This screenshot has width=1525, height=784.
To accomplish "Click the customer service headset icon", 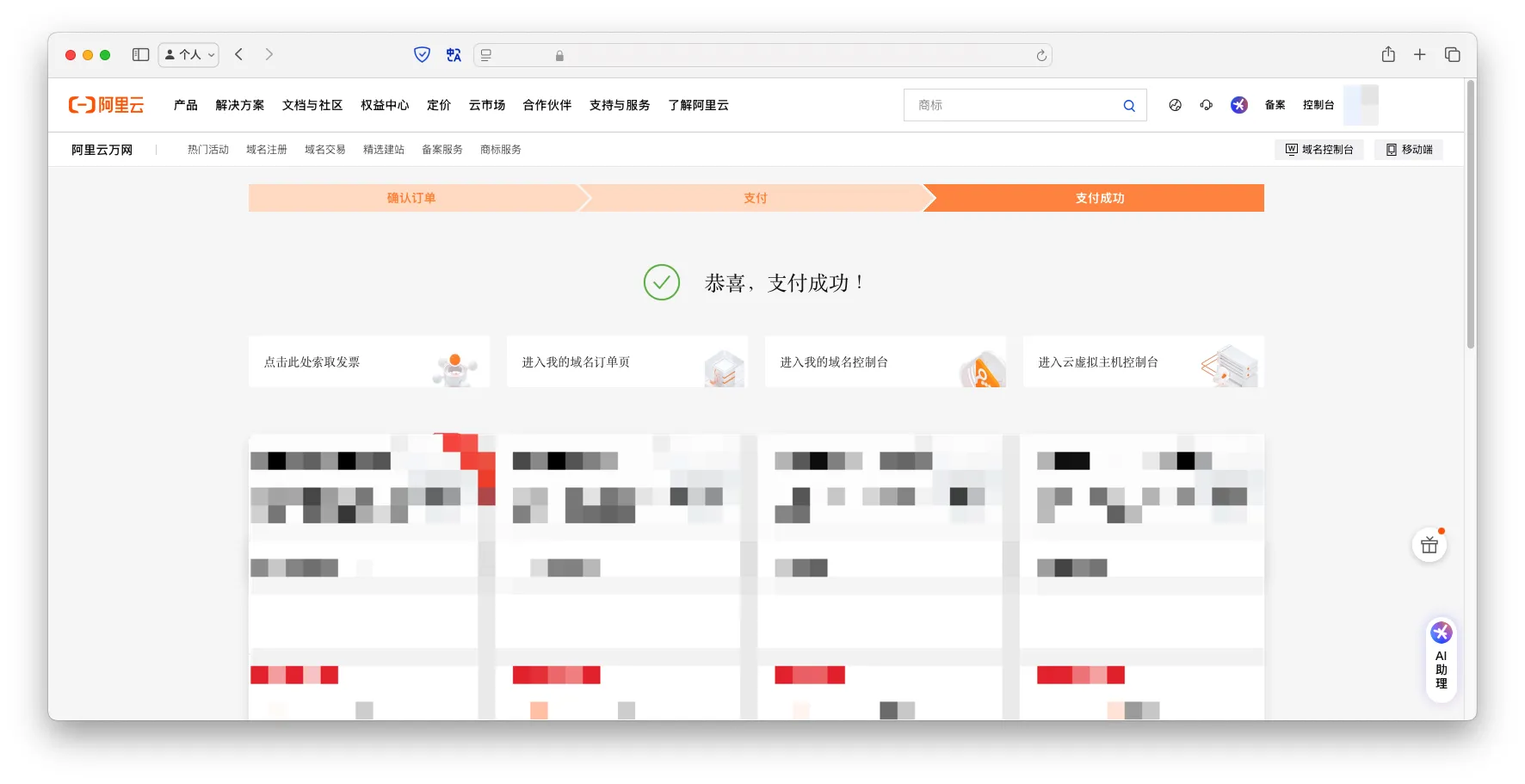I will pos(1206,105).
